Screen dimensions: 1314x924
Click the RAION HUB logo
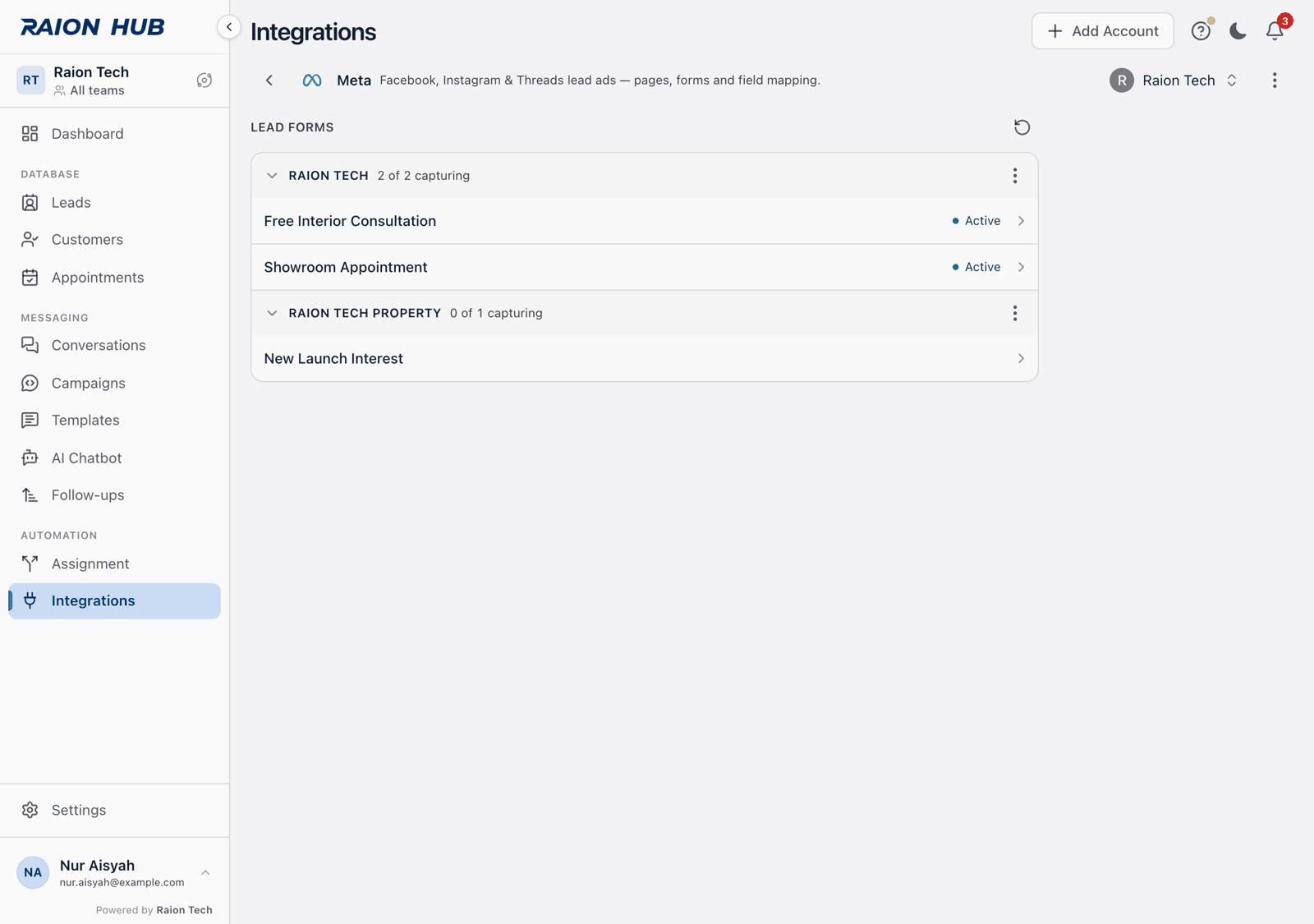pos(93,27)
